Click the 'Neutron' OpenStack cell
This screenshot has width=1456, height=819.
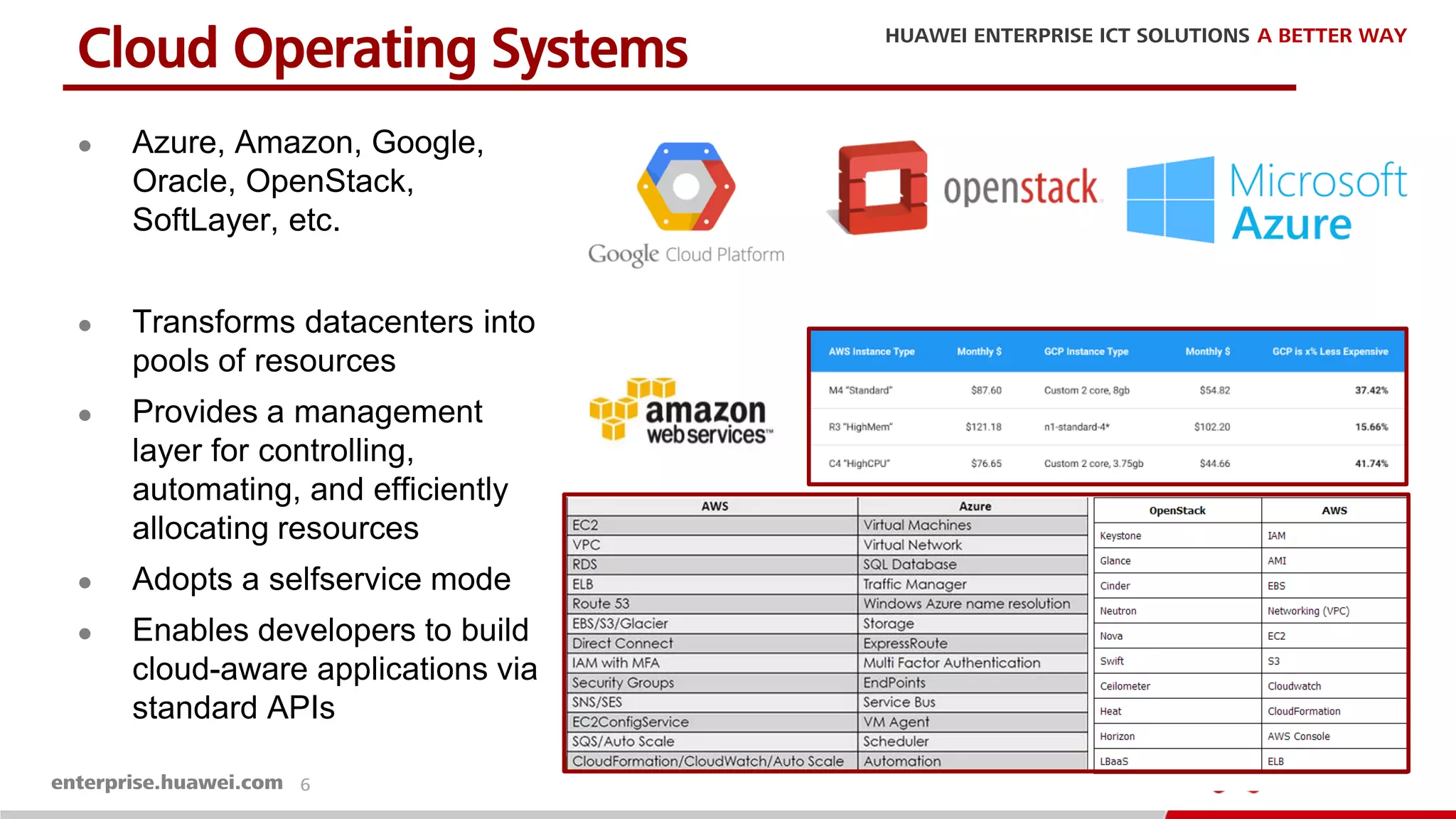[x=1178, y=611]
